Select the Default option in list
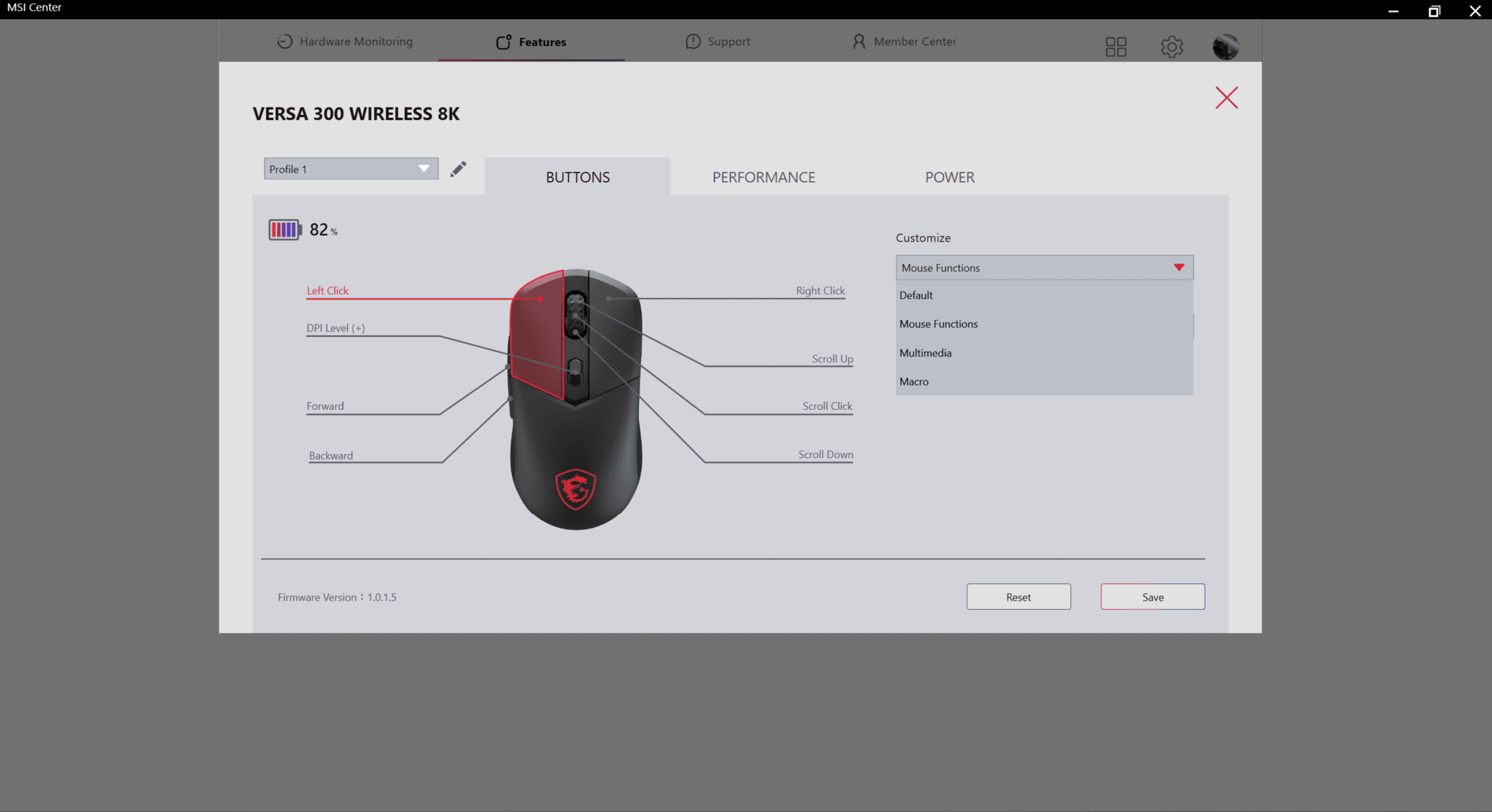The height and width of the screenshot is (812, 1492). click(x=916, y=295)
